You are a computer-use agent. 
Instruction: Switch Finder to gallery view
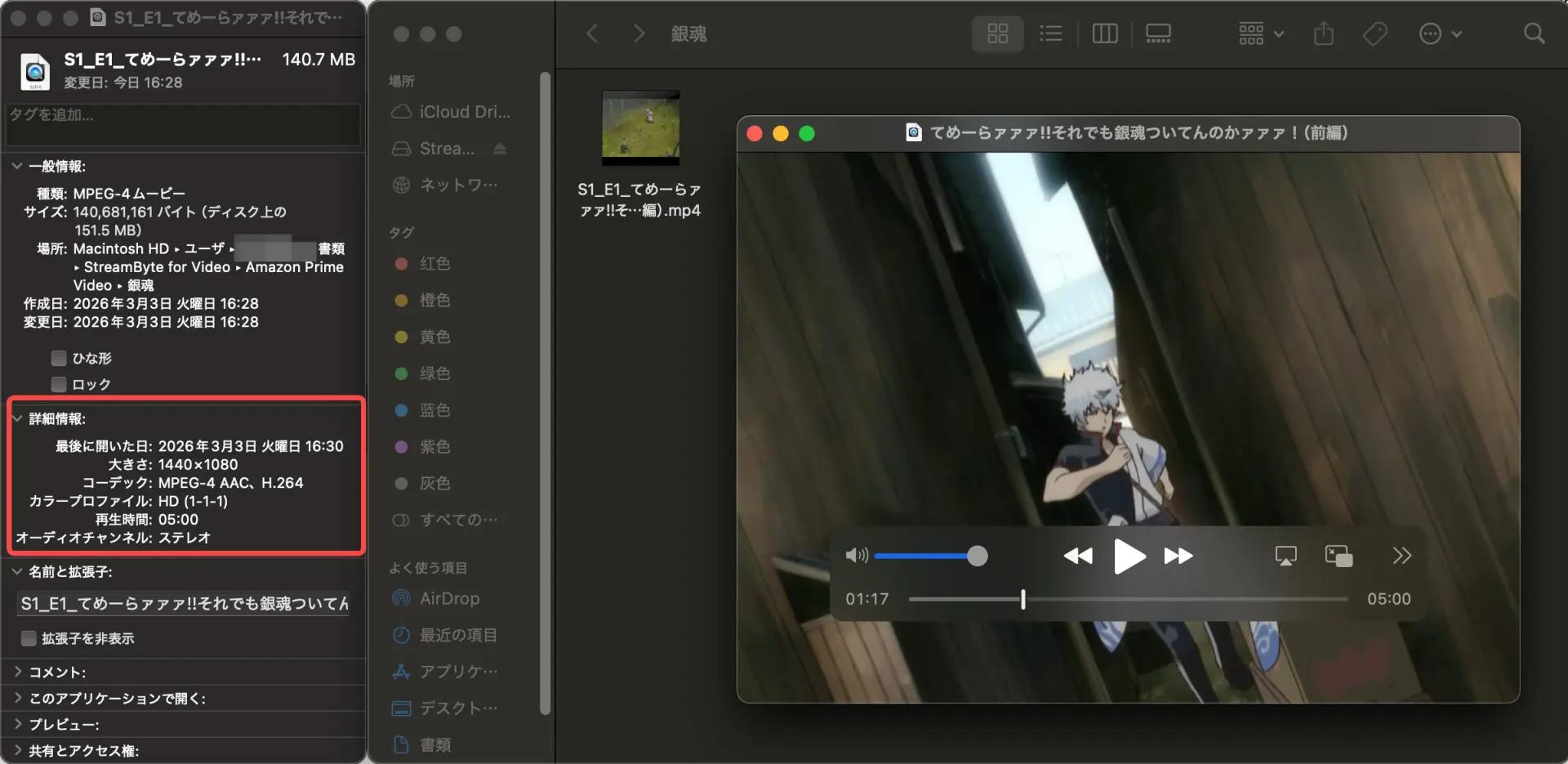pos(1158,34)
